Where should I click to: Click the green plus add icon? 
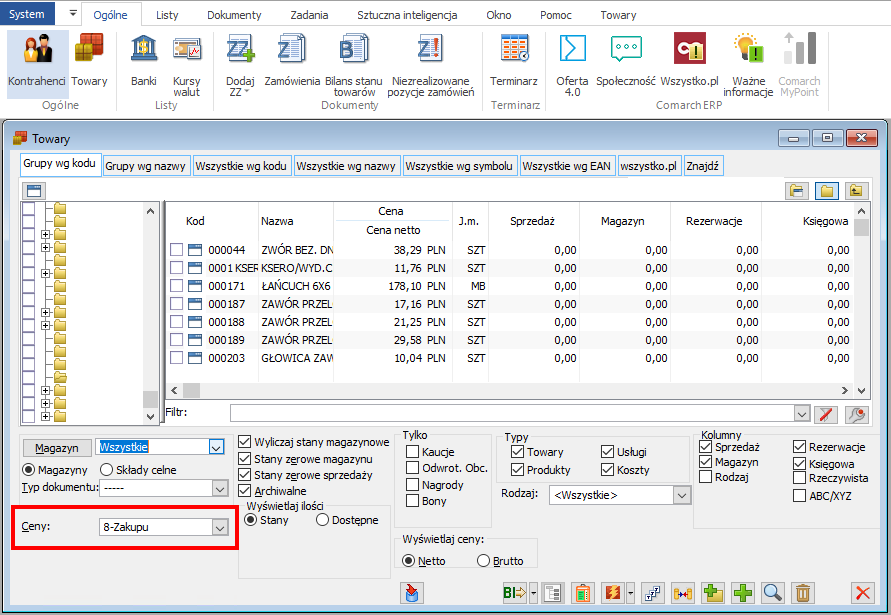pyautogui.click(x=743, y=592)
